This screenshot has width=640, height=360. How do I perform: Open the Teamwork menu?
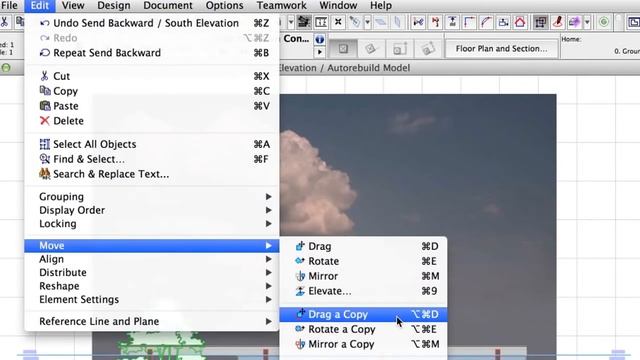(x=282, y=5)
